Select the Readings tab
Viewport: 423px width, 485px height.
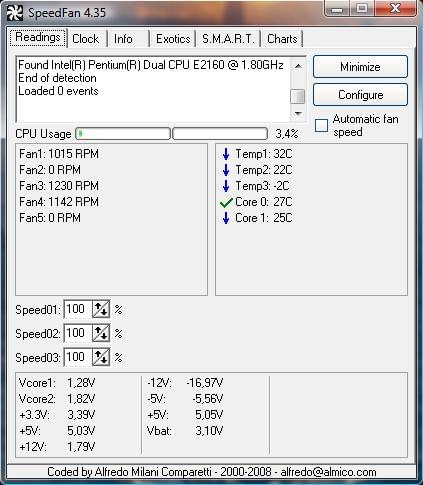click(38, 37)
